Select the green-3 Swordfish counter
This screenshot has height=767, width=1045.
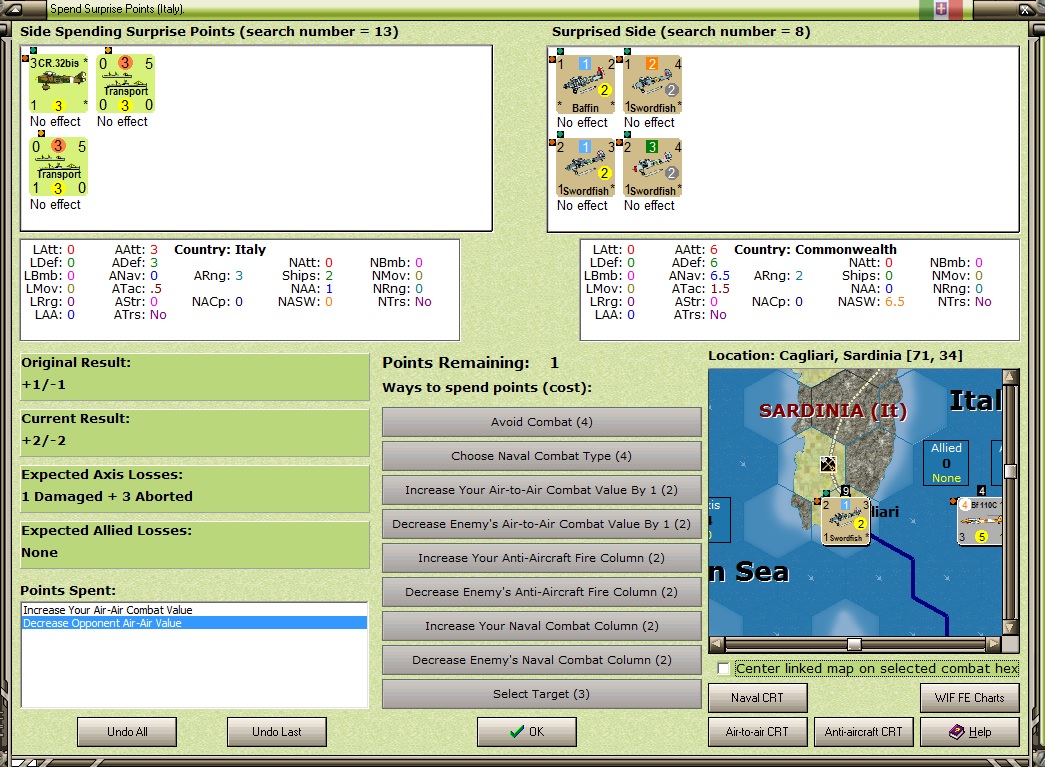pyautogui.click(x=652, y=168)
